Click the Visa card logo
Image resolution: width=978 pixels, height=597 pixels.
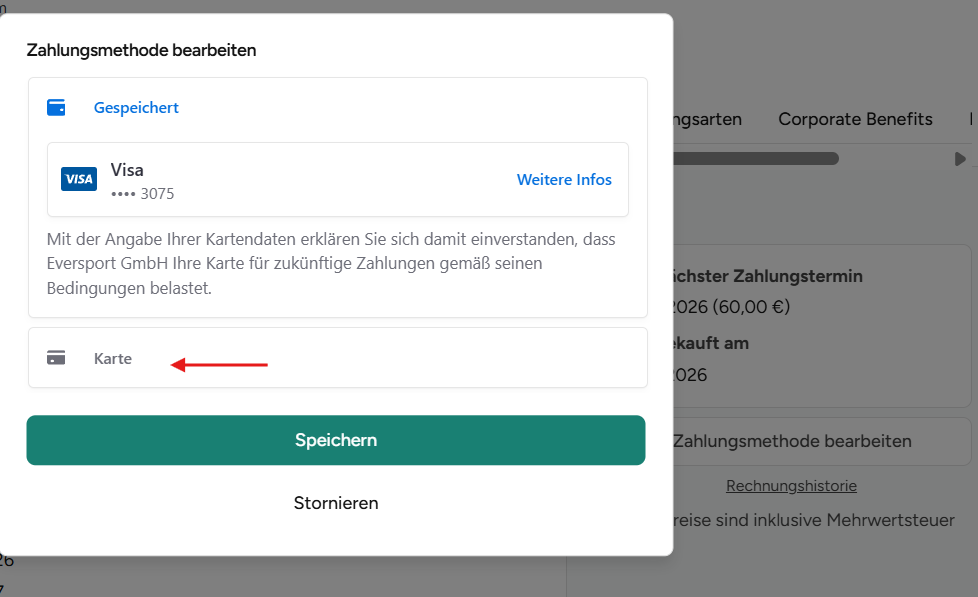79,179
